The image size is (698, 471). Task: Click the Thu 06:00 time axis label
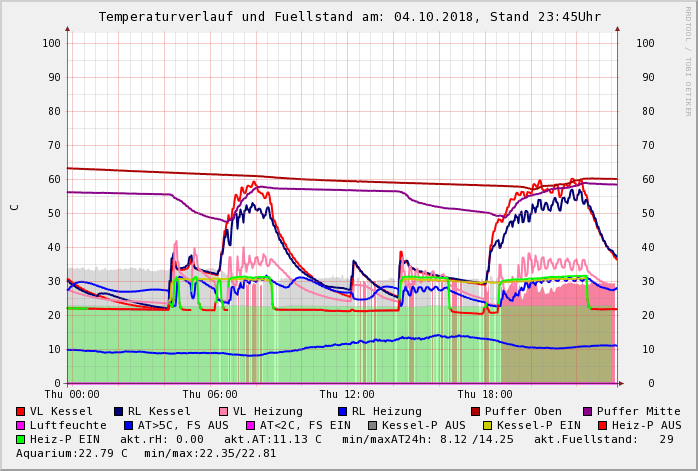[x=210, y=395]
